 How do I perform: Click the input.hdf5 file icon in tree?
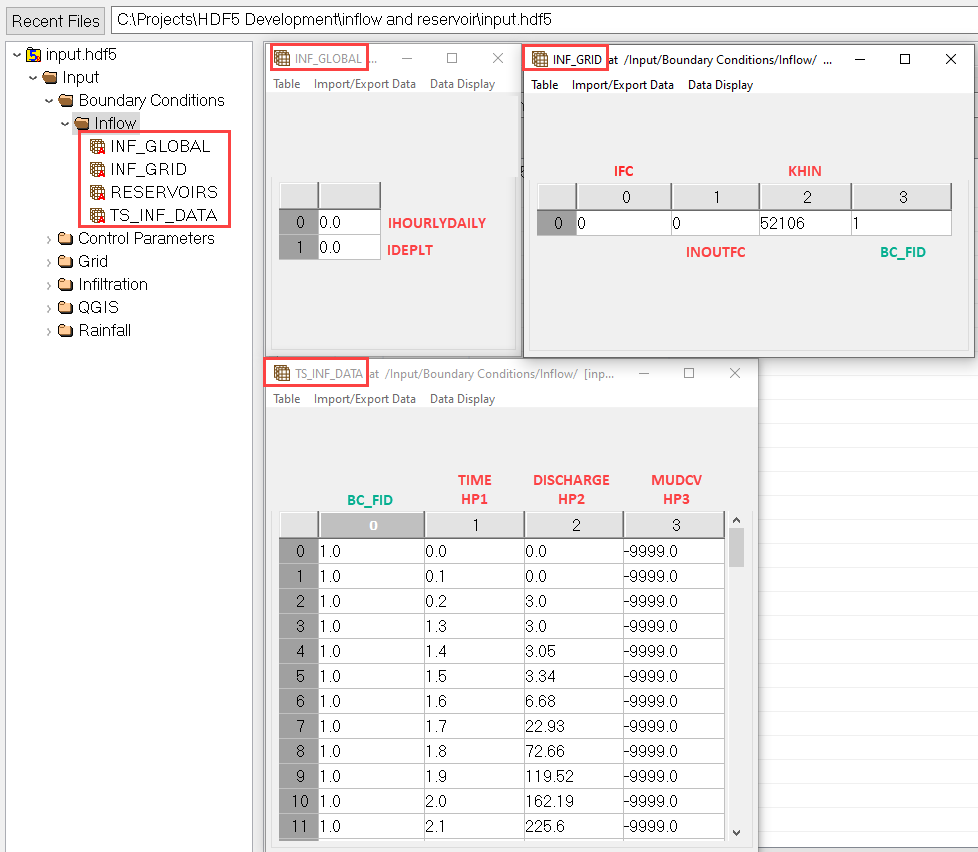pyautogui.click(x=33, y=54)
